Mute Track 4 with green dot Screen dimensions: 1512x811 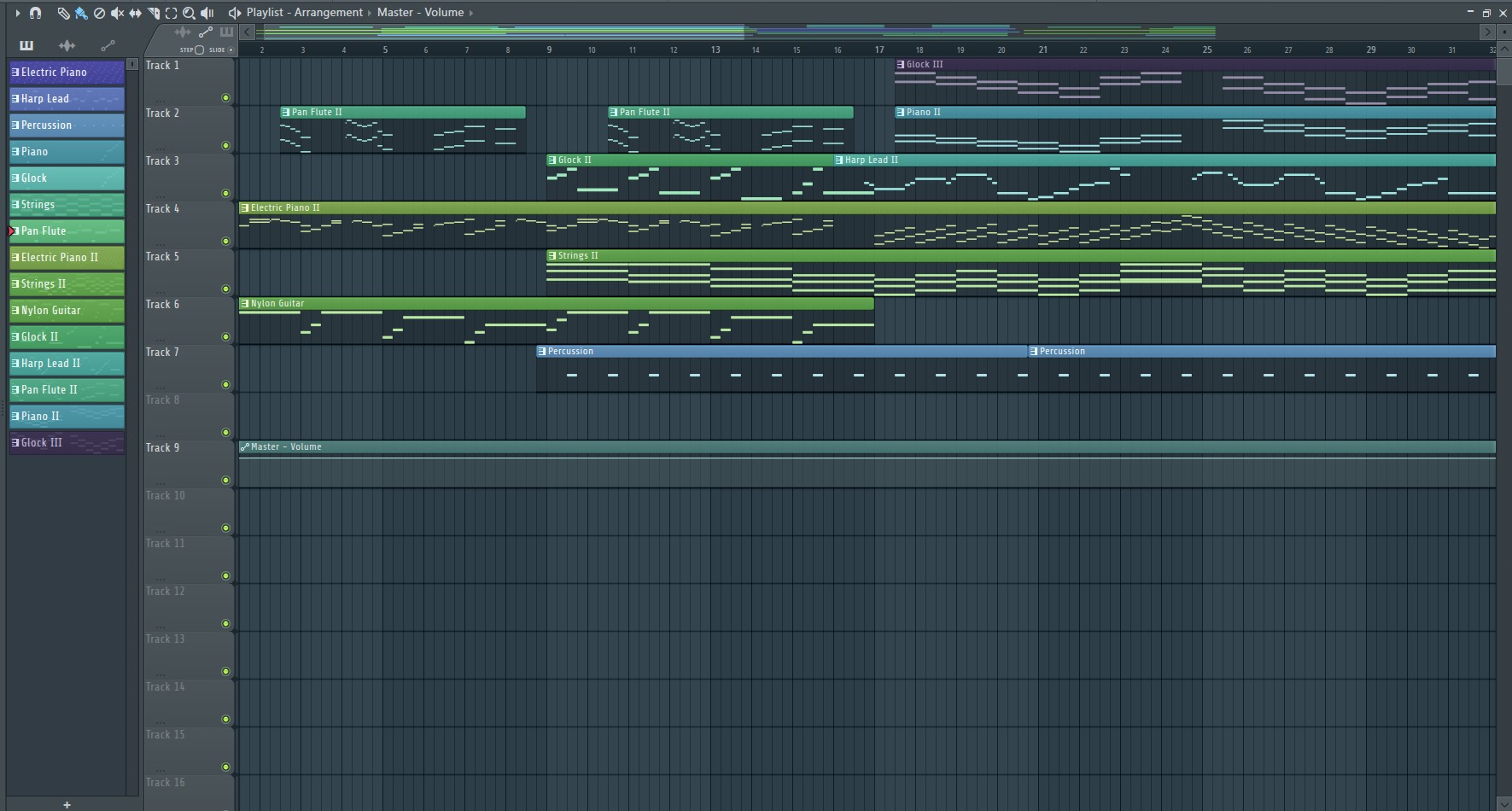(x=225, y=242)
